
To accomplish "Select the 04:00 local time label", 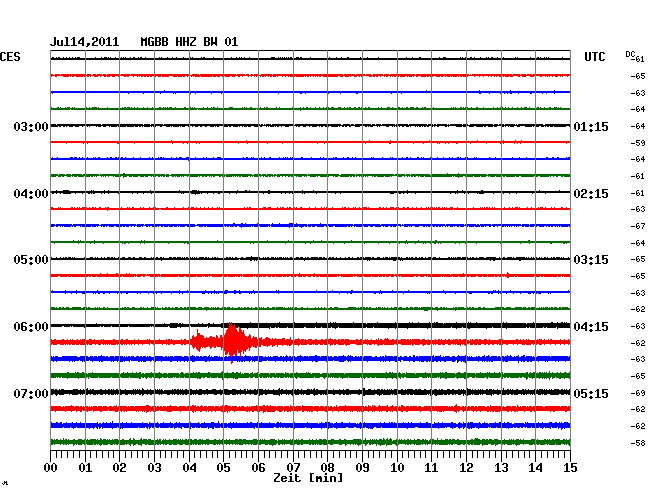I will click(31, 194).
